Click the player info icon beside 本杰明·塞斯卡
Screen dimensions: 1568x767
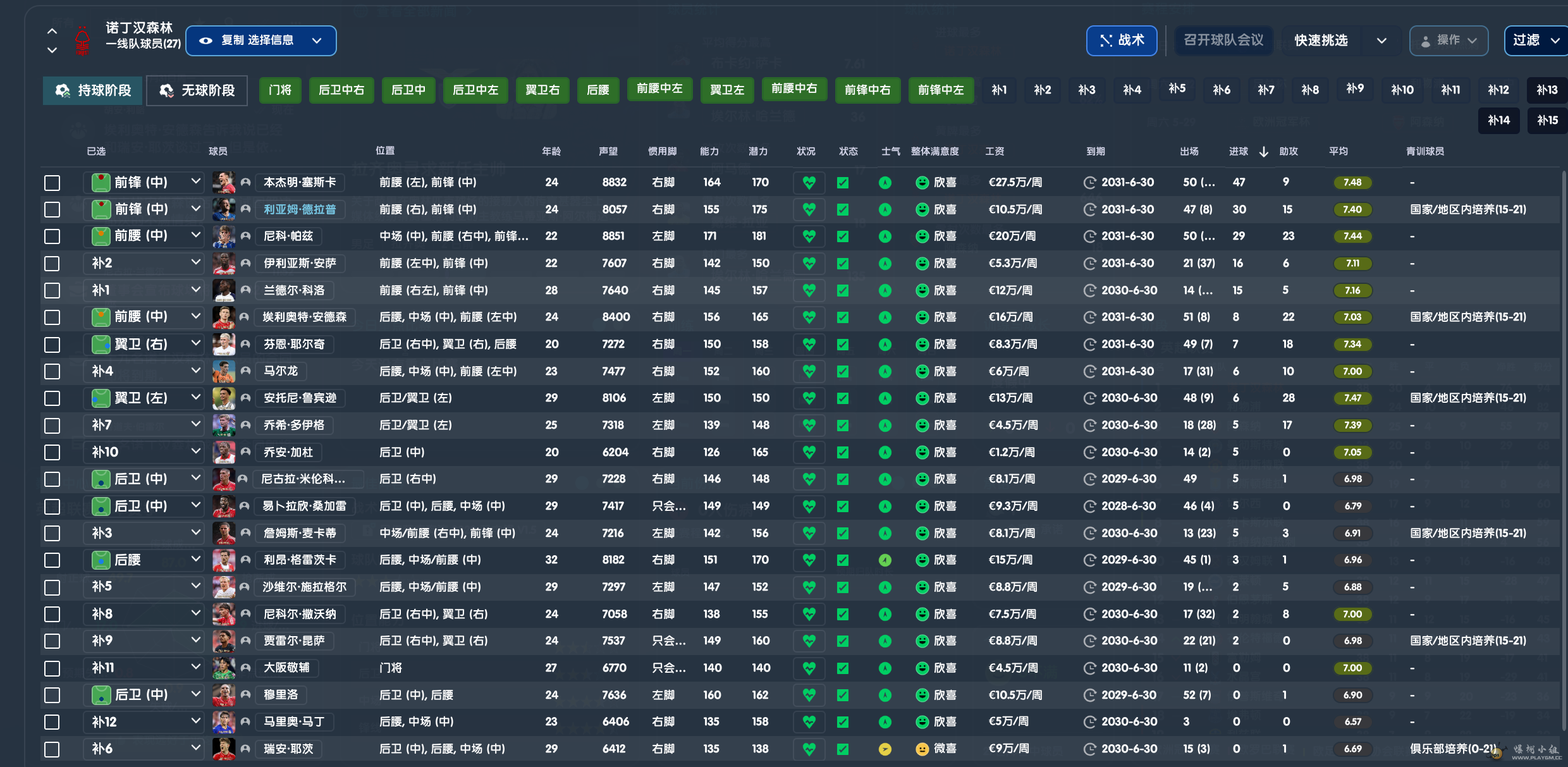[246, 183]
